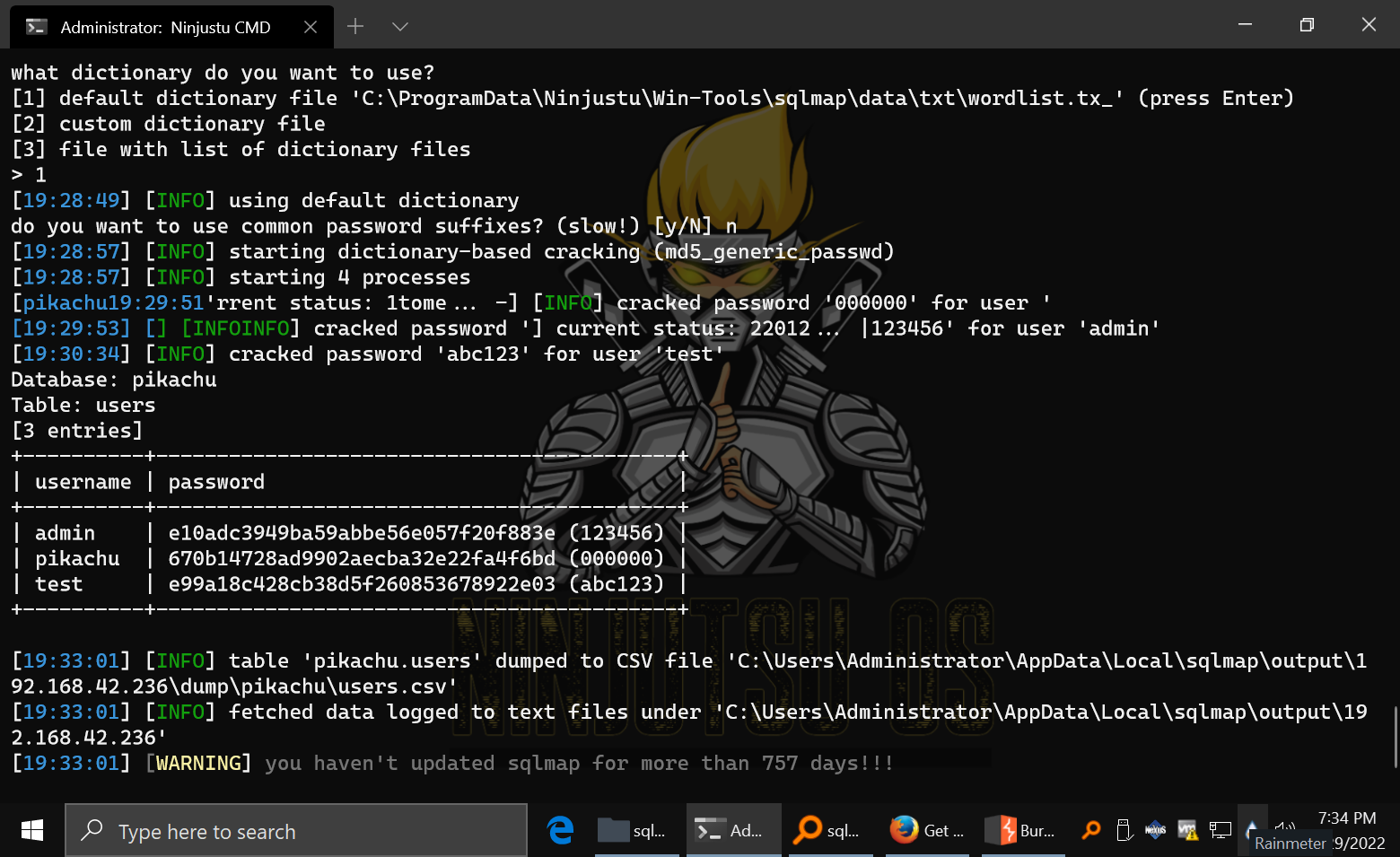Expand the new tab profile dropdown chevron
1400x857 pixels.
tap(400, 27)
